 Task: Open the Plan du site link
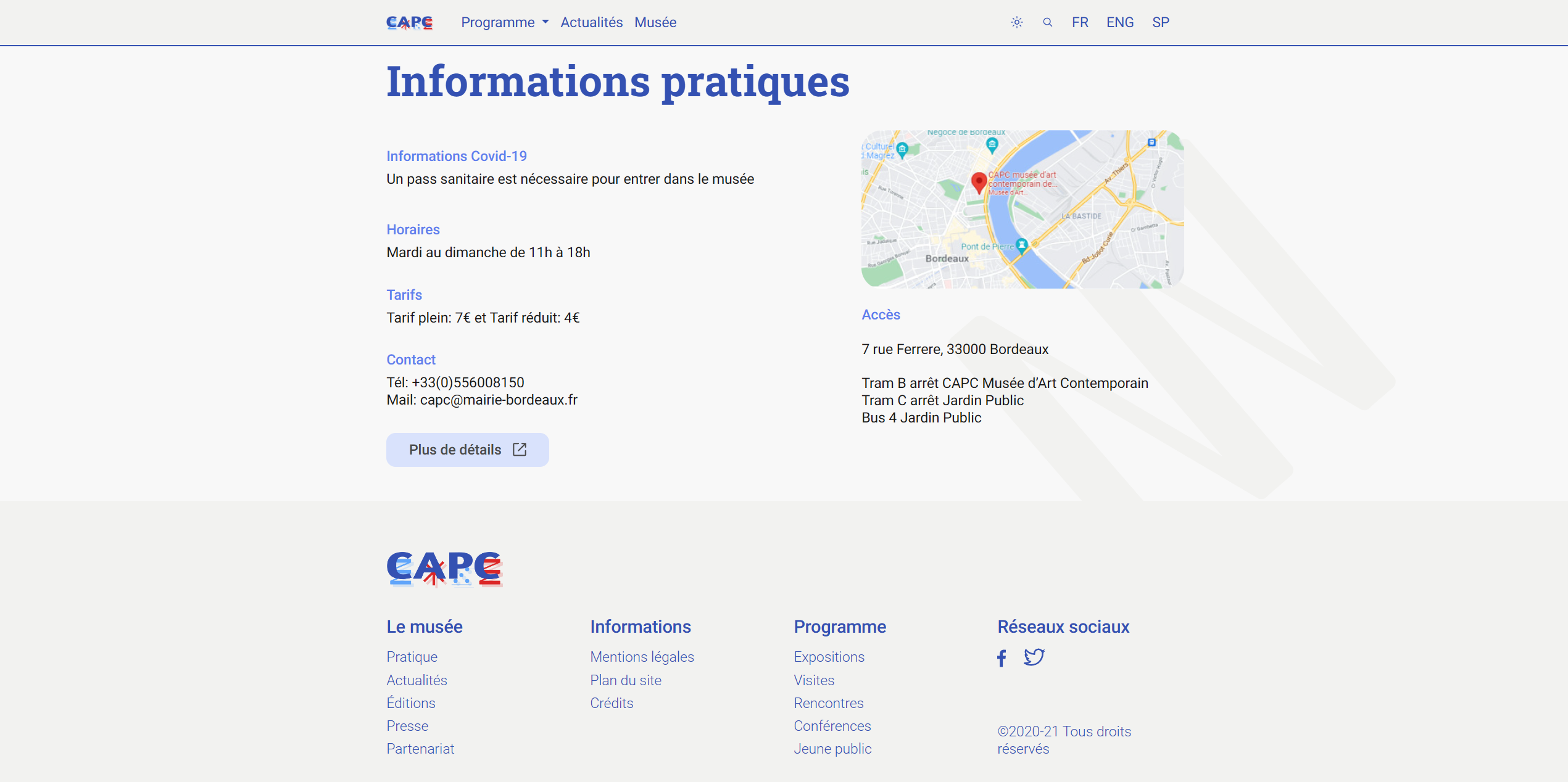[626, 680]
